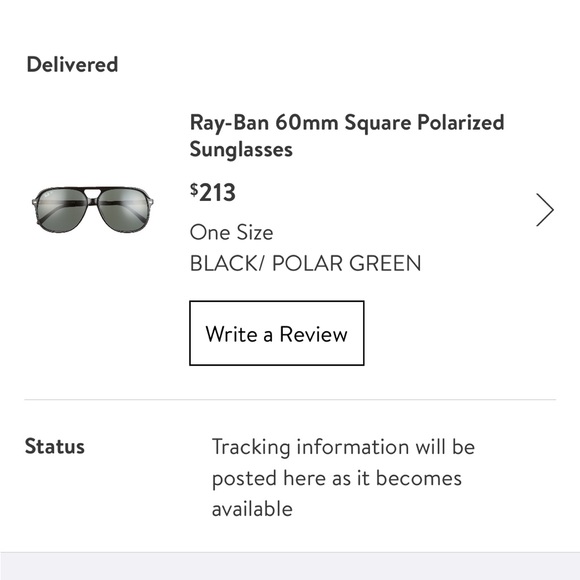Tap the One Size label
Image resolution: width=580 pixels, height=580 pixels.
[232, 233]
